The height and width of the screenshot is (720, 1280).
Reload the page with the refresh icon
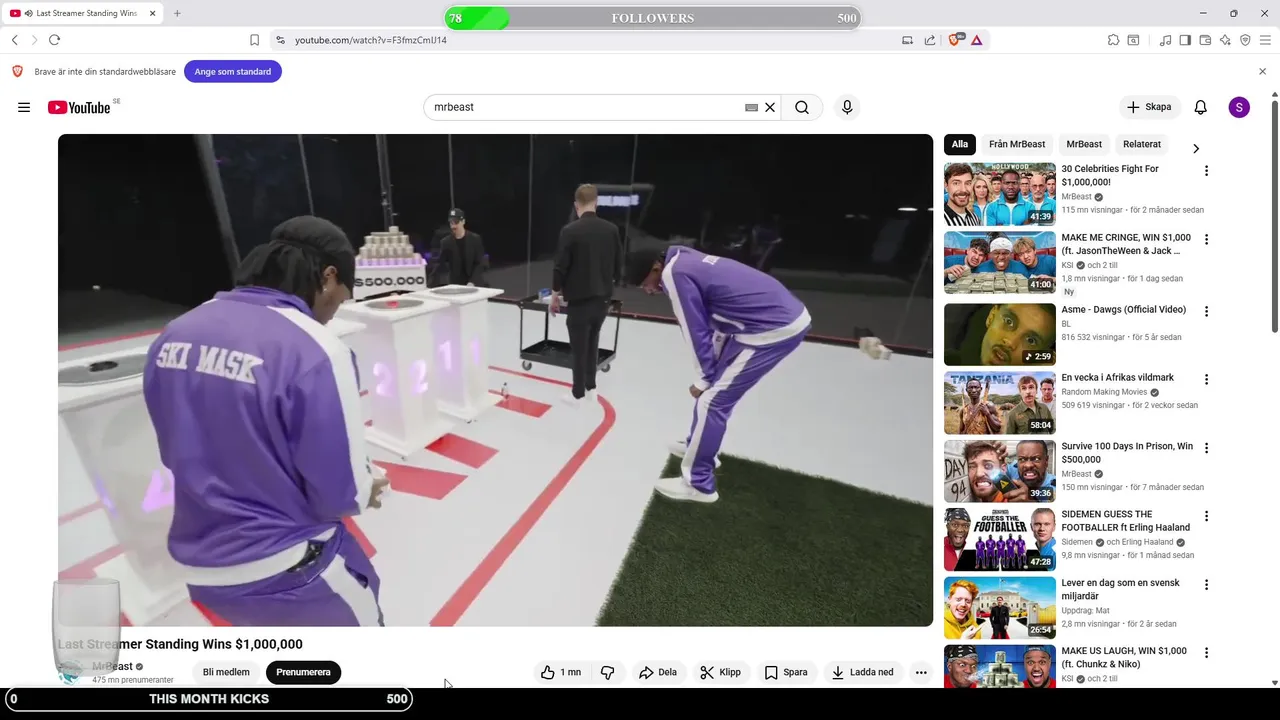point(54,40)
